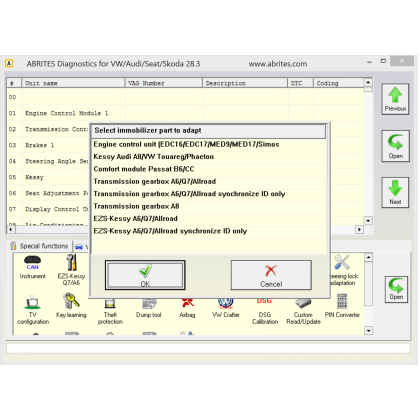Switch to the Special functions tab
The image size is (420, 420).
(39, 246)
